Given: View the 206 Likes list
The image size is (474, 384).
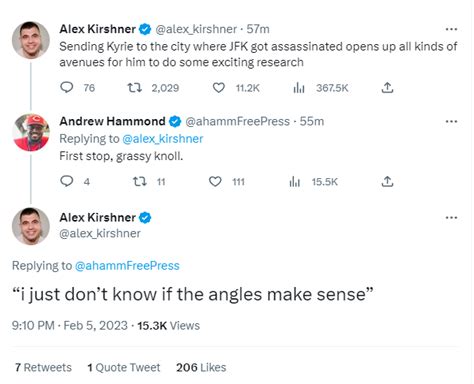Looking at the screenshot, I should coord(201,367).
